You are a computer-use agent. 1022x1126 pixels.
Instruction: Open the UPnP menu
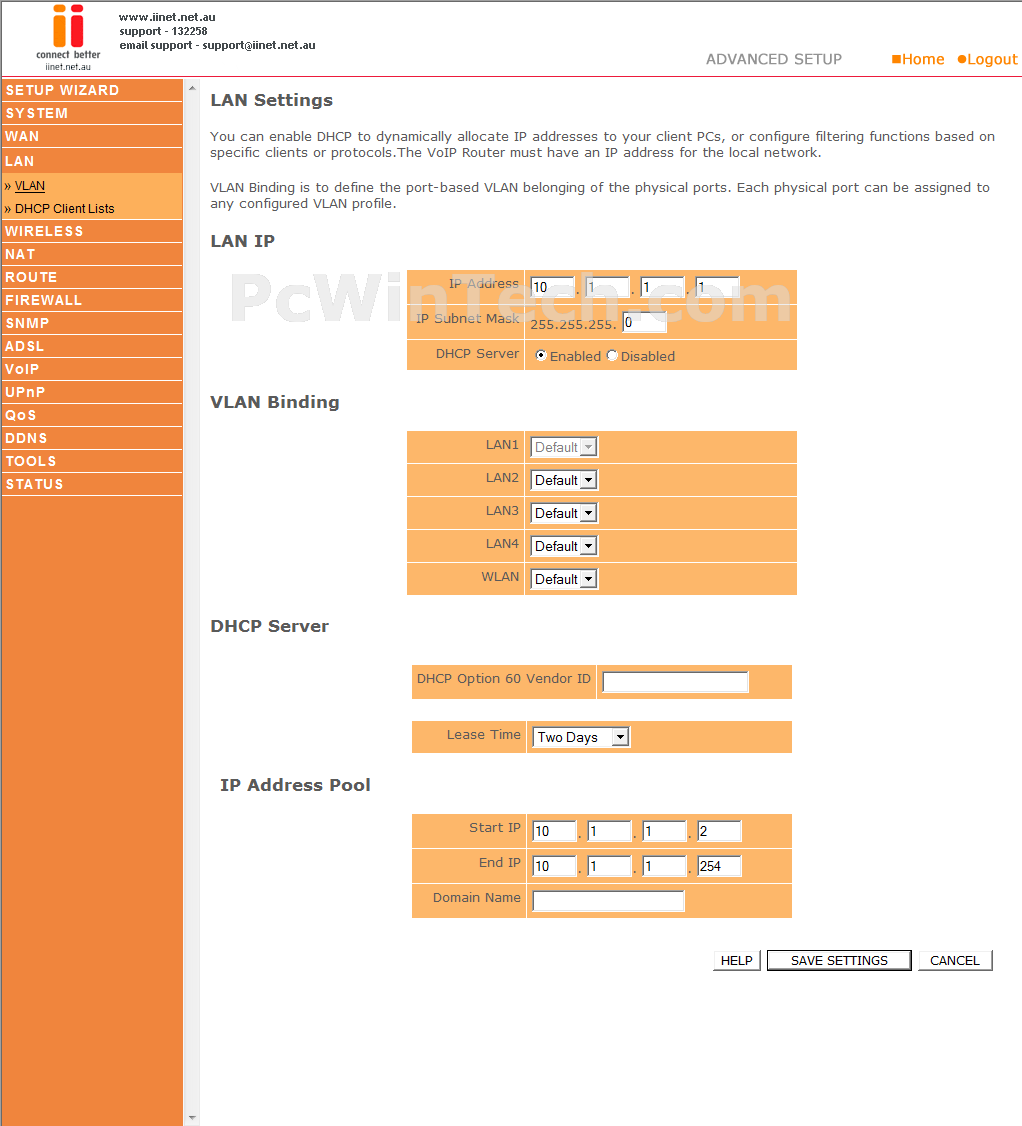(x=92, y=392)
